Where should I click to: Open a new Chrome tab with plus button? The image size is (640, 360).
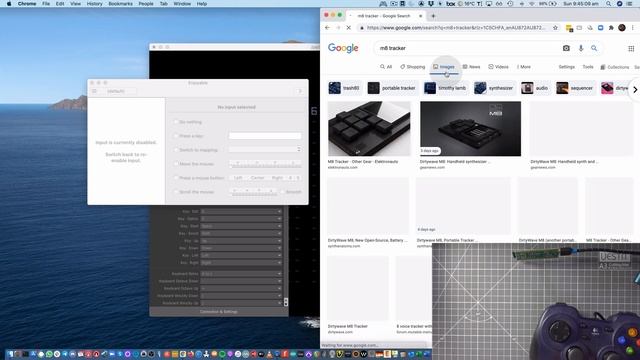pos(433,16)
